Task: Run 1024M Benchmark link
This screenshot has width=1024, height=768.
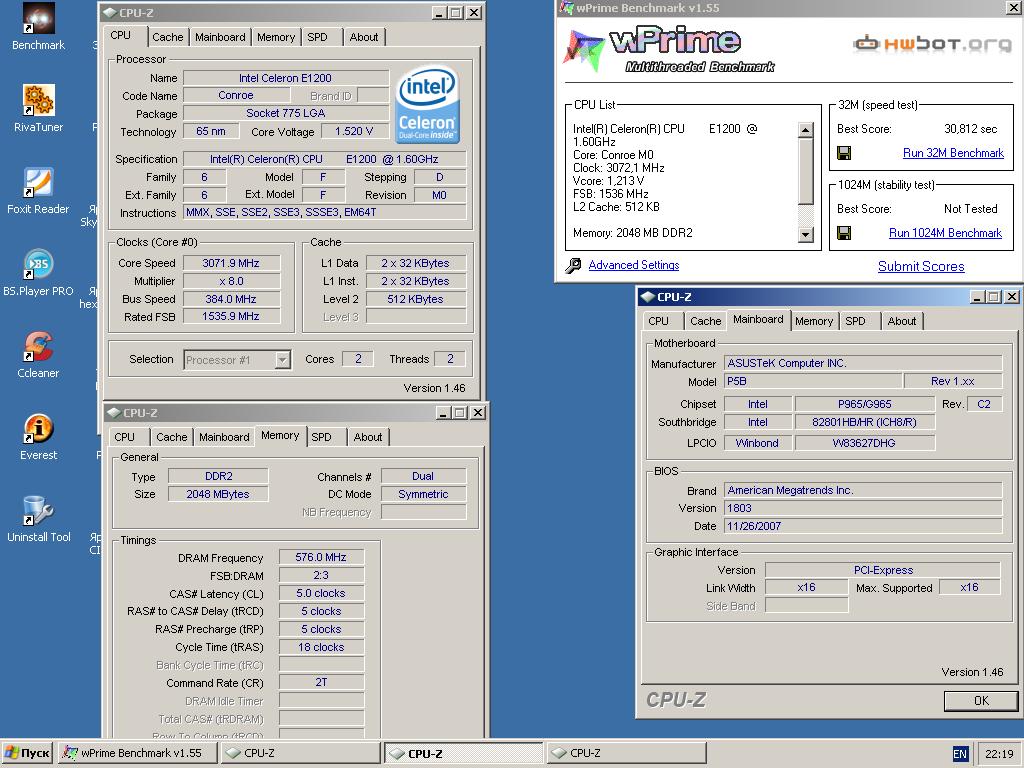Action: pyautogui.click(x=945, y=233)
